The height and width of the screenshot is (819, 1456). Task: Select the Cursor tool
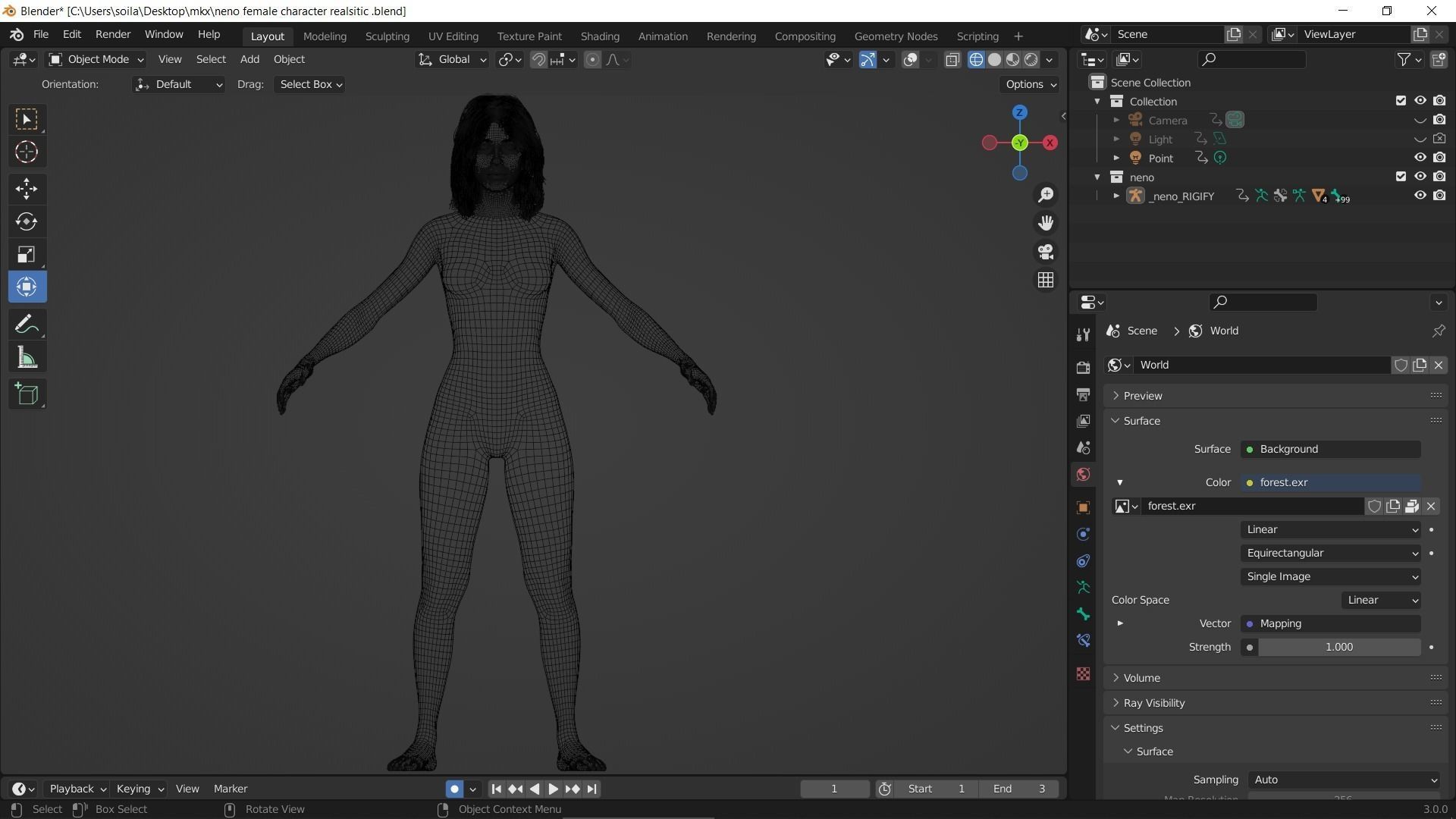pyautogui.click(x=27, y=152)
